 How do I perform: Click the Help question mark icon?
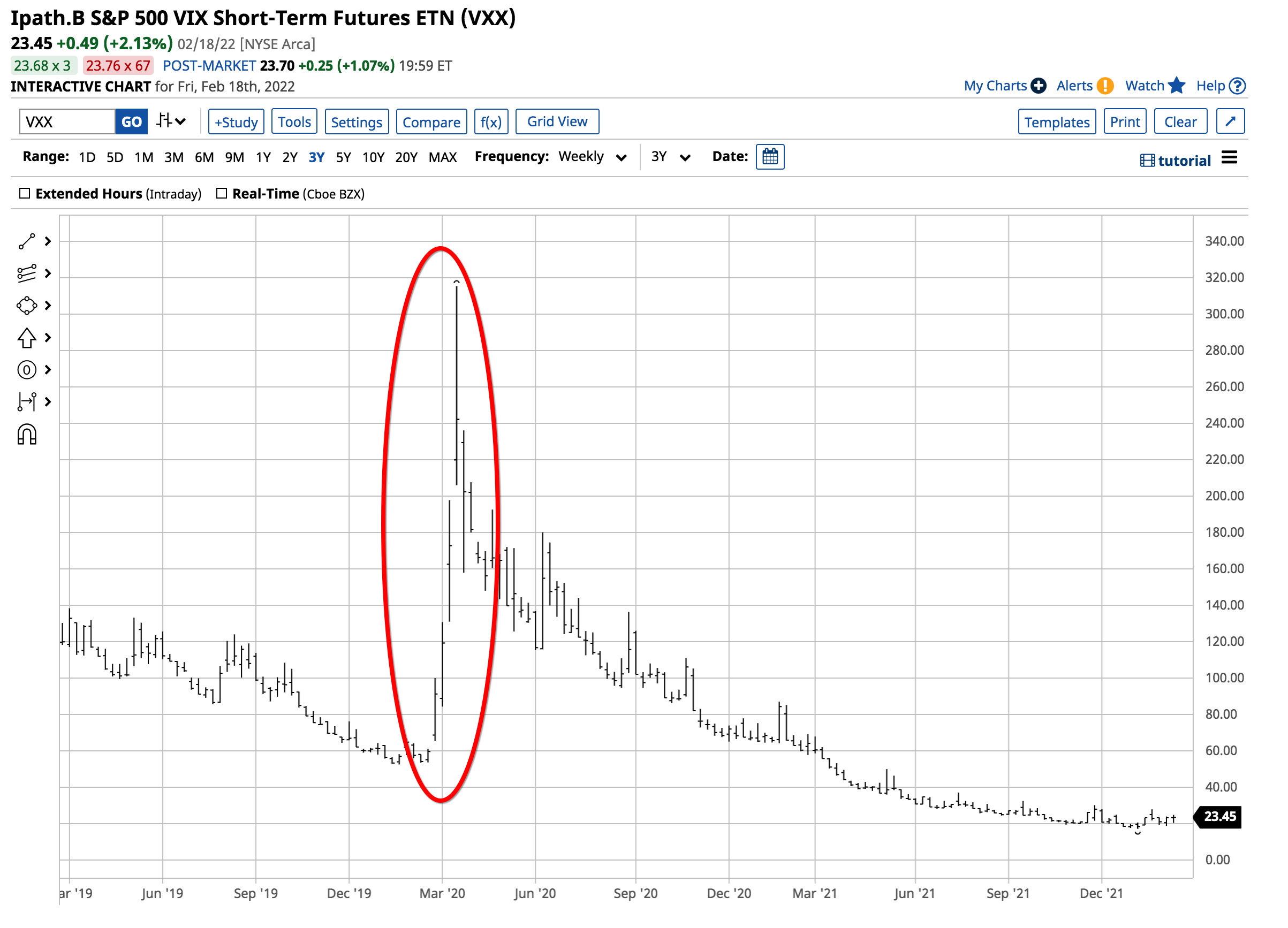pyautogui.click(x=1237, y=86)
